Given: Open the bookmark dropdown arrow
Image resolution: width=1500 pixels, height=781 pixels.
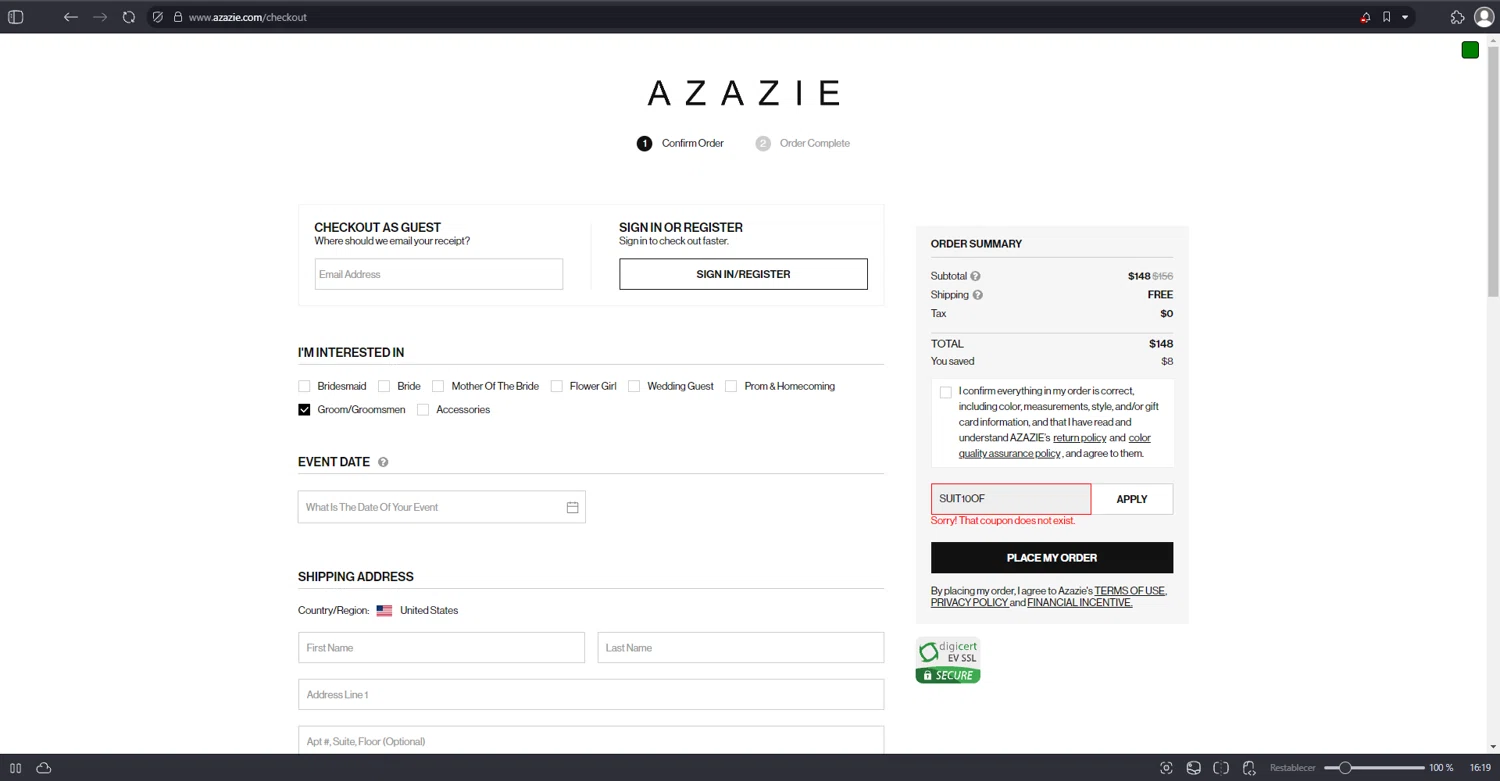Looking at the screenshot, I should (1405, 17).
